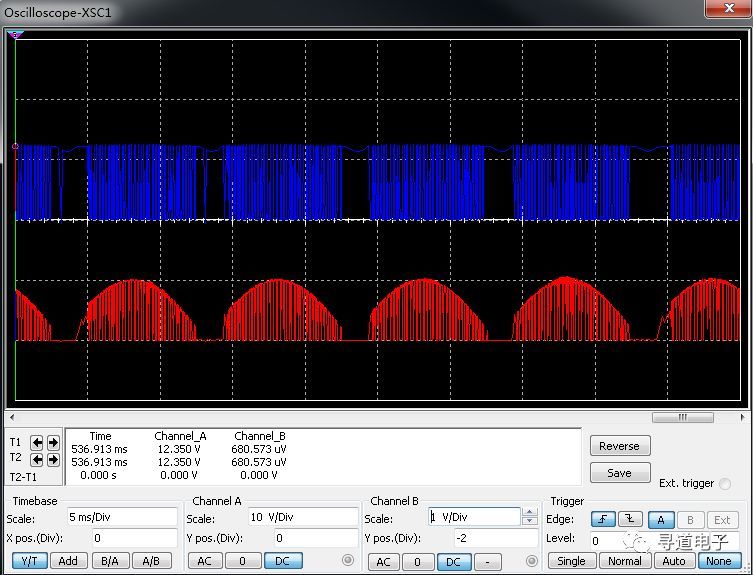Set Channel A coupling to AC

tap(204, 561)
